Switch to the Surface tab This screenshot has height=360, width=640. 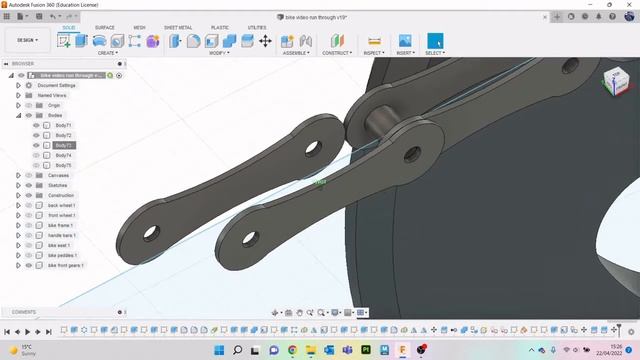pyautogui.click(x=104, y=27)
